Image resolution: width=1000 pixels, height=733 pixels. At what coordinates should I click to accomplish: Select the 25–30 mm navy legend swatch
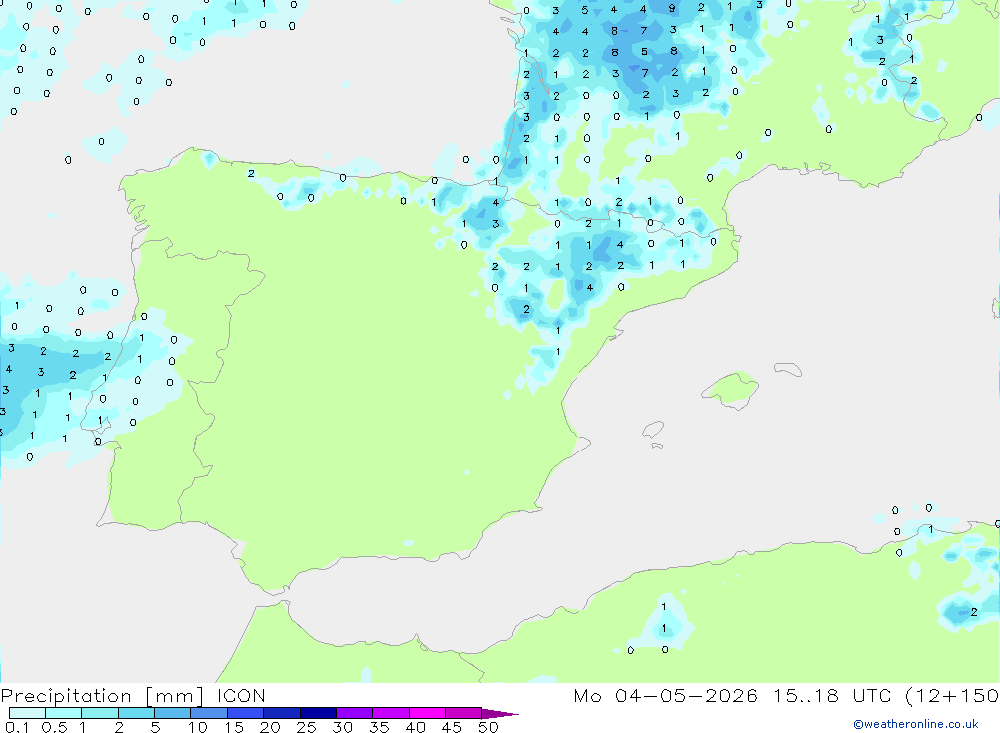[x=318, y=713]
